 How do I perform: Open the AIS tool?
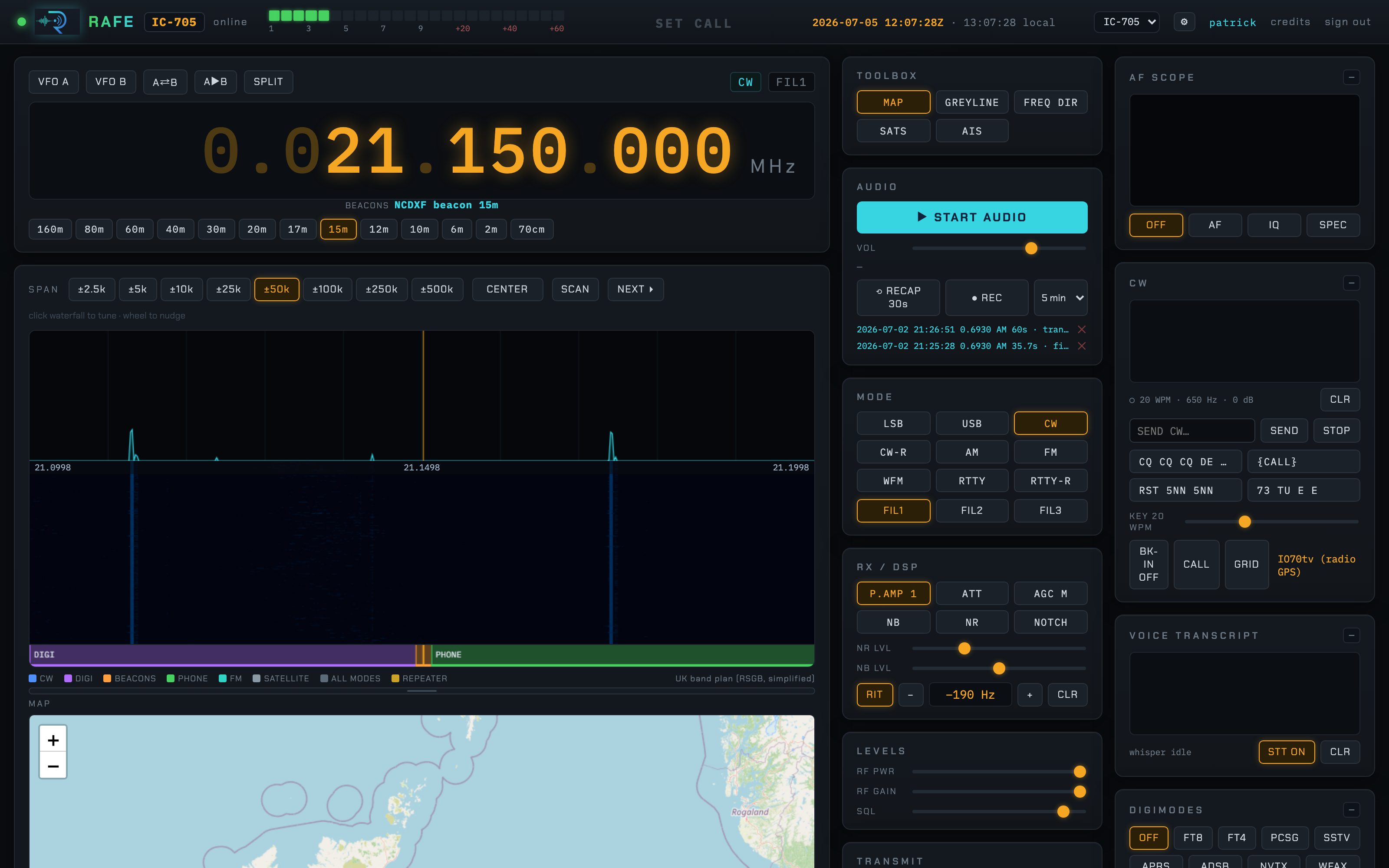tap(972, 131)
